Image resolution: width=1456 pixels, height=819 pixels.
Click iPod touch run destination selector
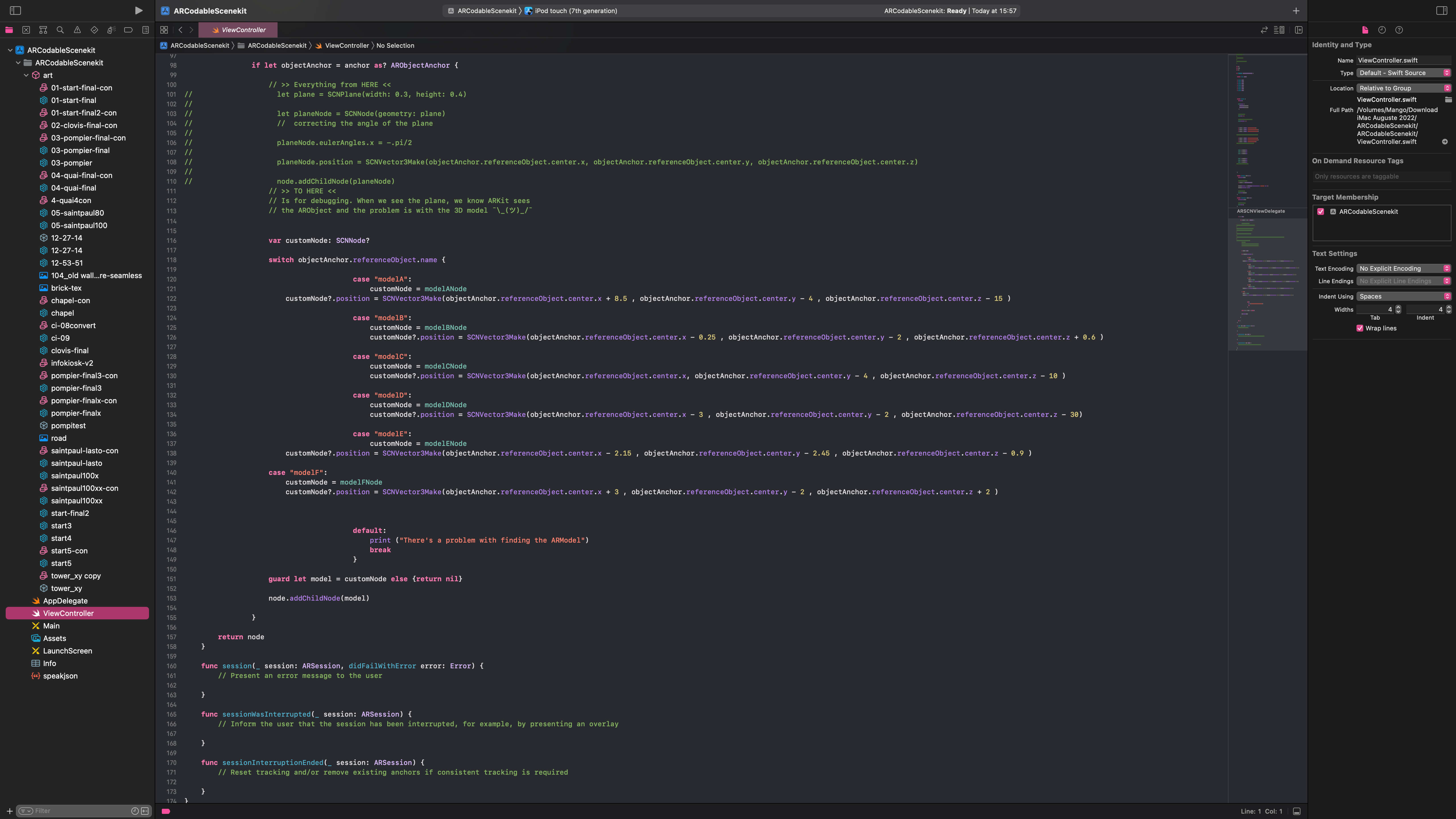(575, 11)
